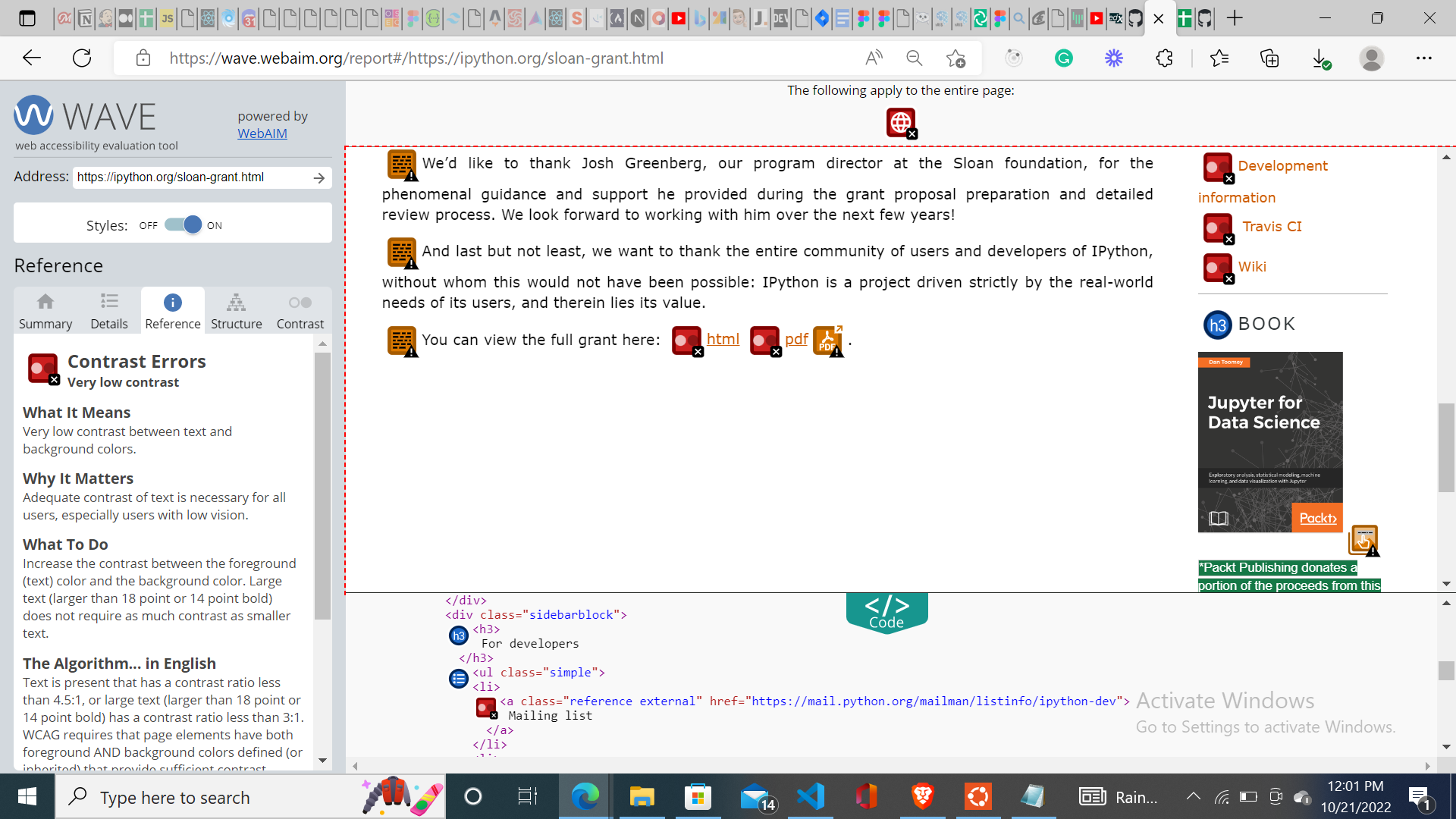The height and width of the screenshot is (819, 1456).
Task: Click the Jupyter for Data Science book cover
Action: pos(1270,441)
